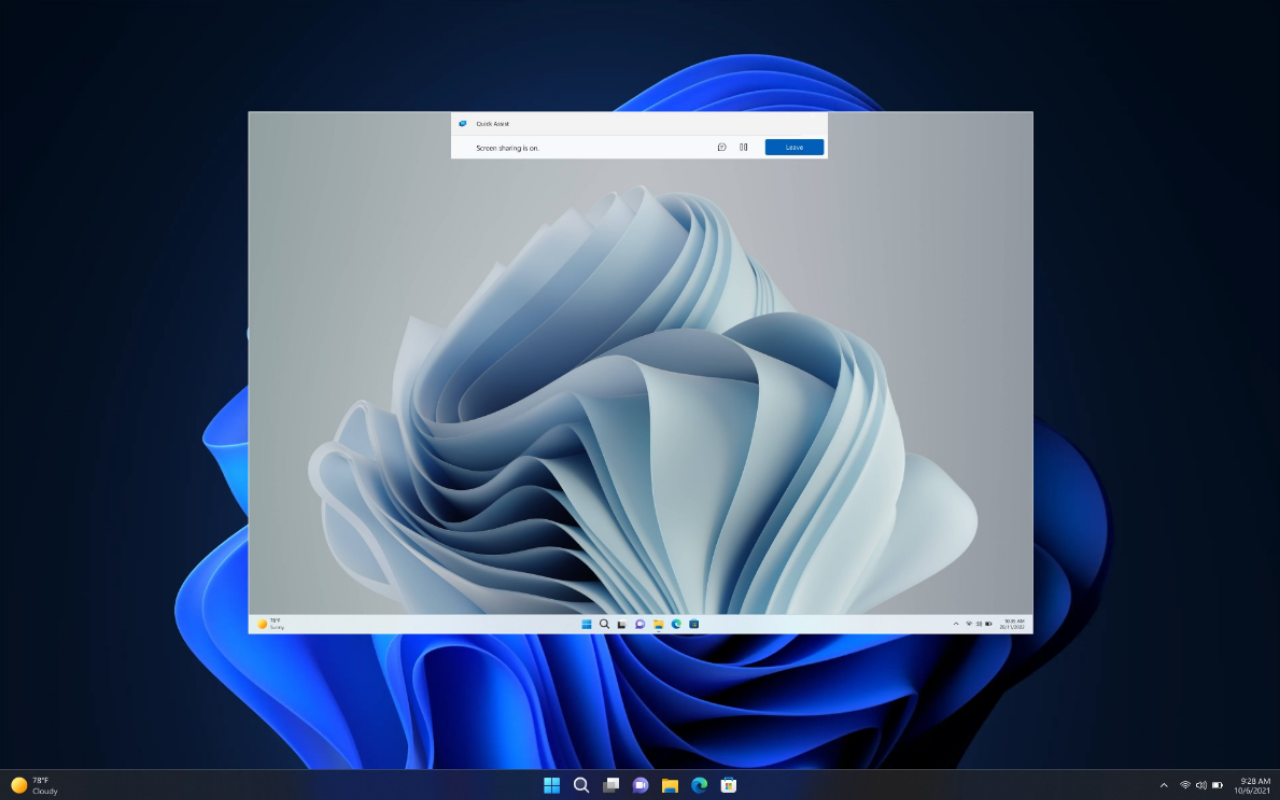Launch Microsoft Edge on local taskbar
The height and width of the screenshot is (800, 1280).
tap(699, 785)
